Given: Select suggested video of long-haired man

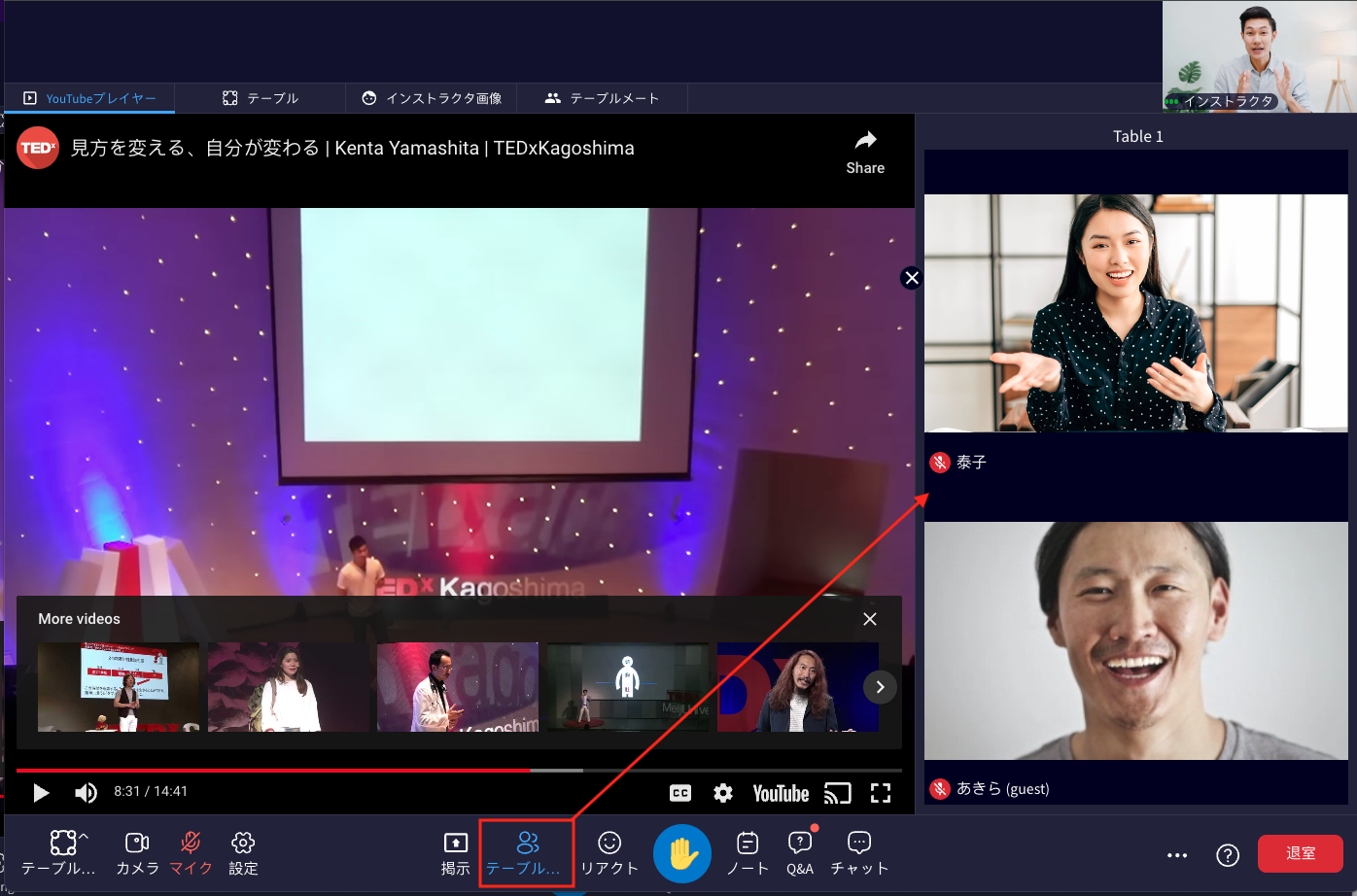Looking at the screenshot, I should 797,687.
